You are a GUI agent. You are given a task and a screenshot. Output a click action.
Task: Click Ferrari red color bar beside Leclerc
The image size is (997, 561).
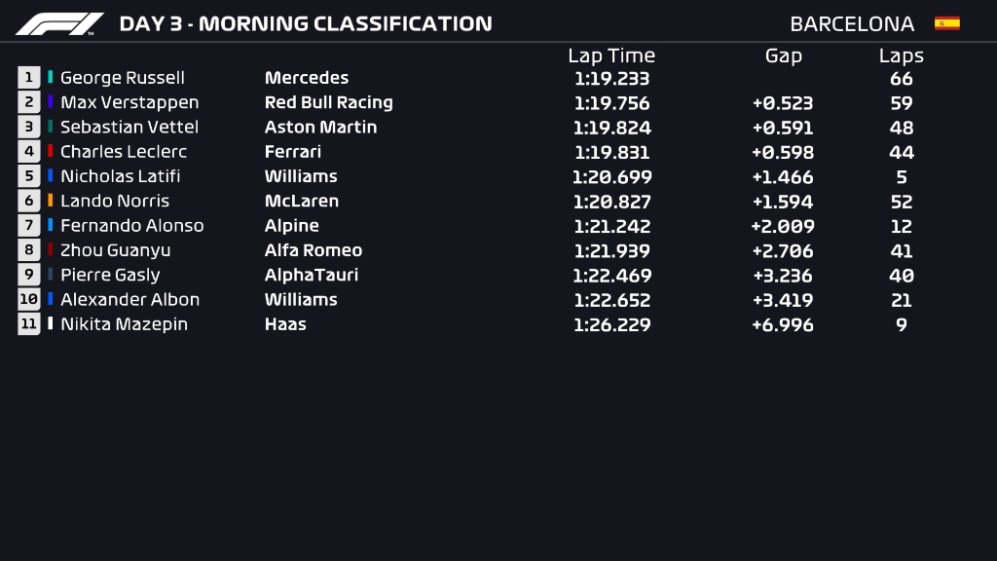[x=50, y=152]
